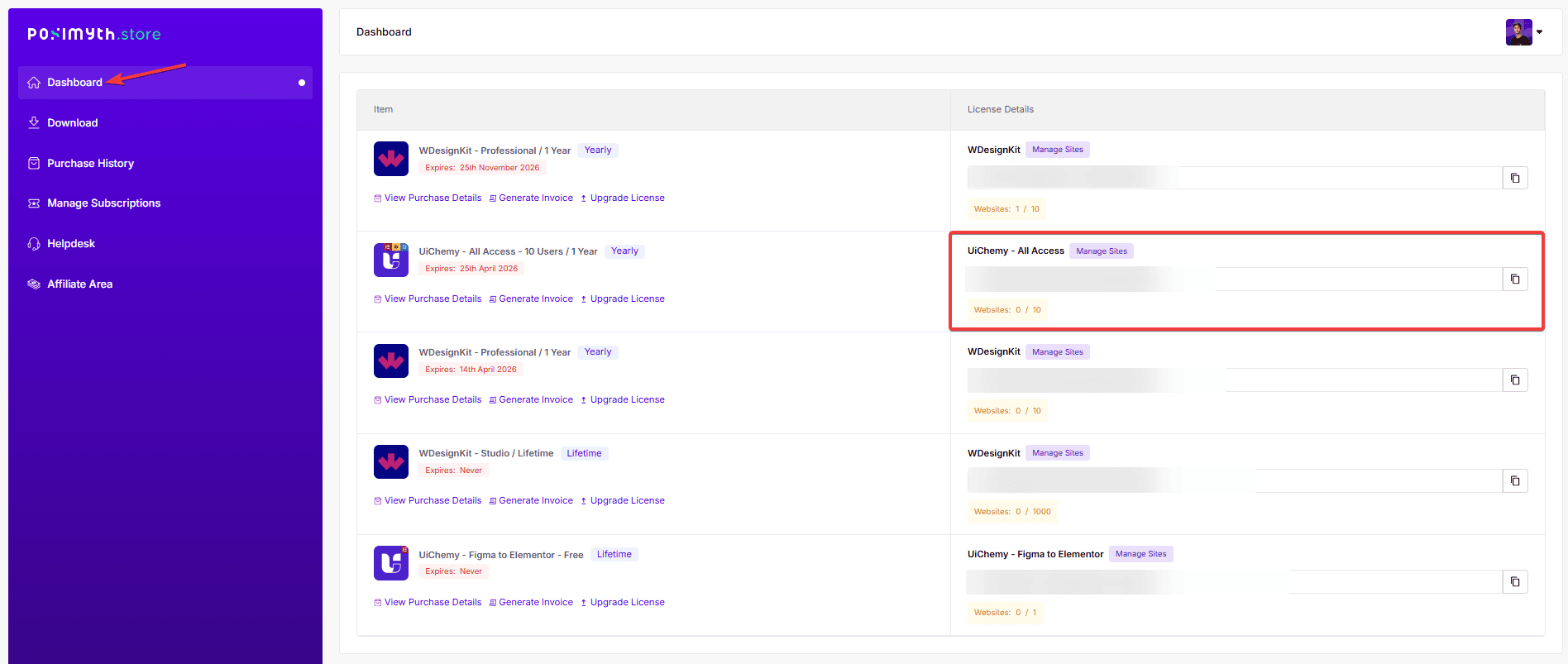This screenshot has width=1568, height=664.
Task: Copy the UiChemy Figma to Elementor license key
Action: (1514, 582)
